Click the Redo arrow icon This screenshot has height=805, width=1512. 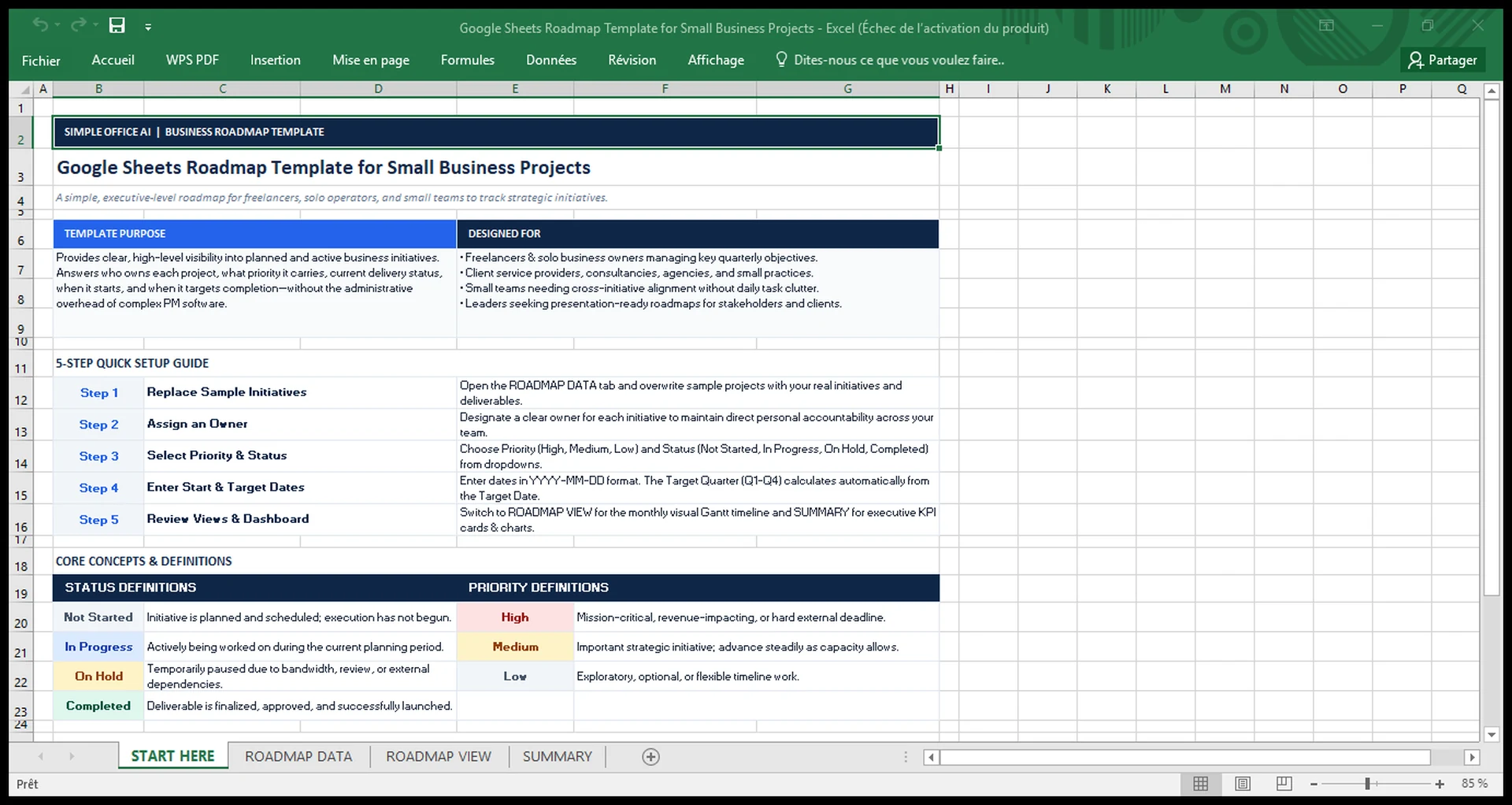pyautogui.click(x=77, y=25)
